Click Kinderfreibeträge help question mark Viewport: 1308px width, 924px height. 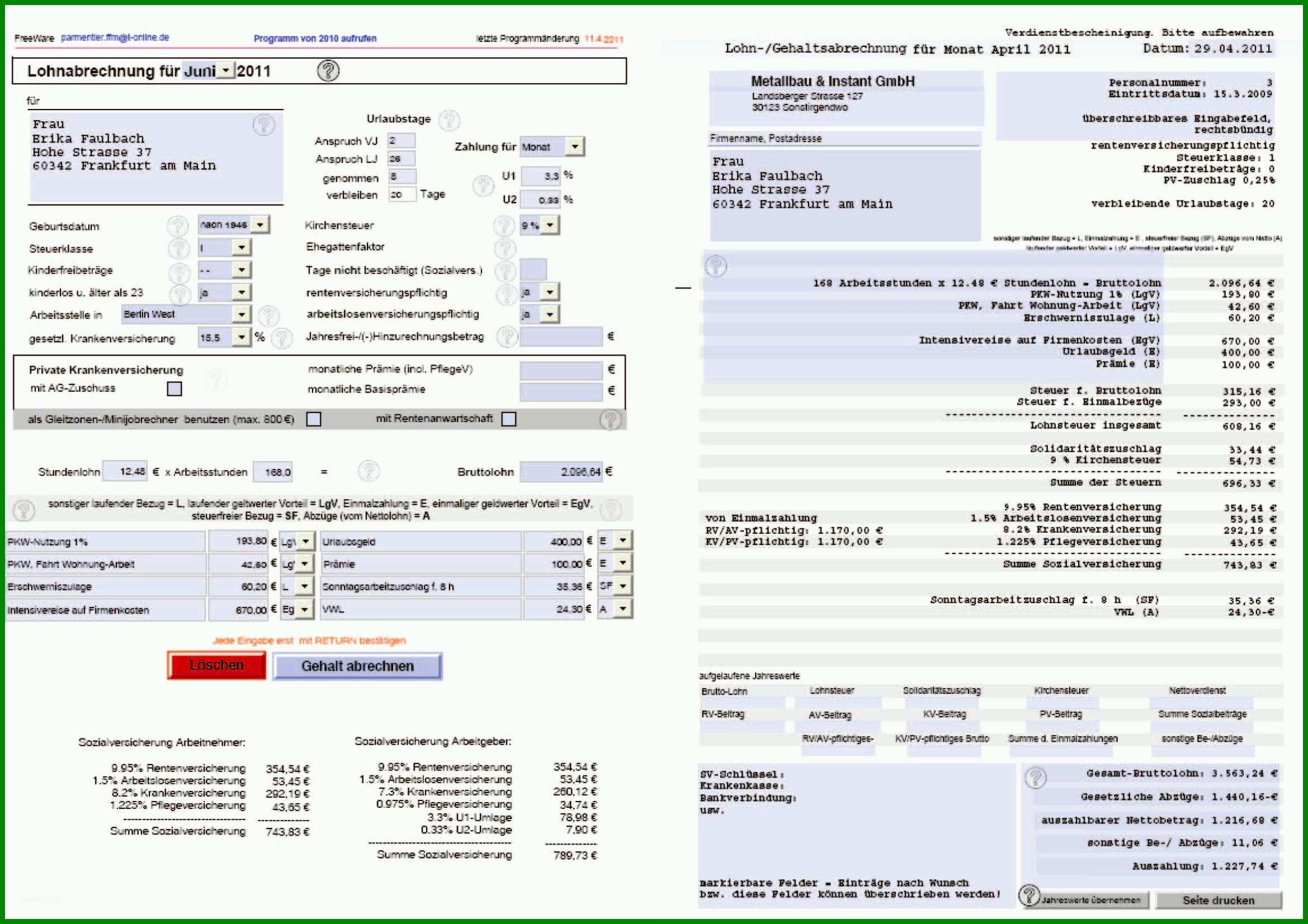pyautogui.click(x=180, y=272)
